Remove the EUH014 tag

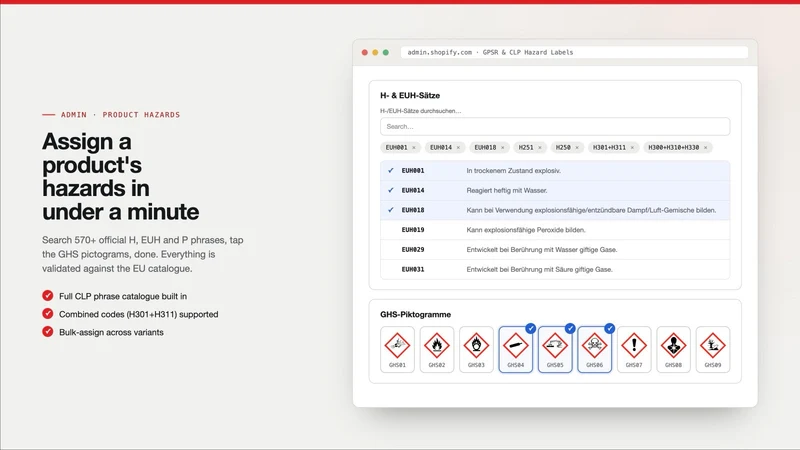pos(458,147)
